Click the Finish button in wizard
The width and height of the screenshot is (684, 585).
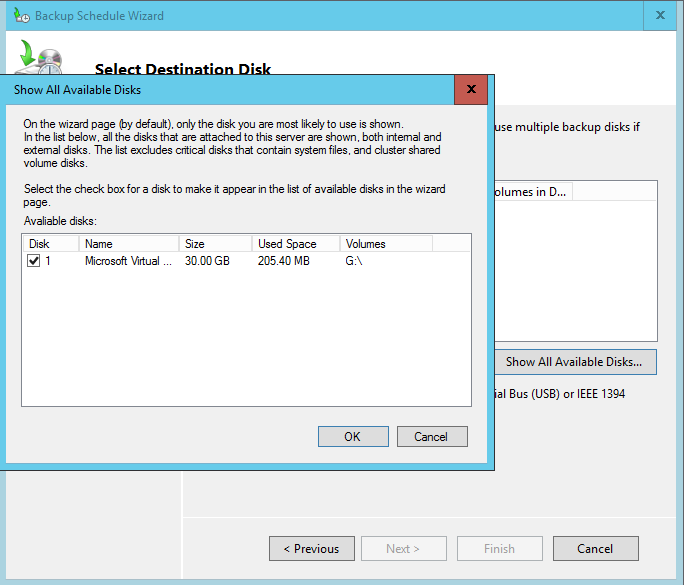[499, 548]
